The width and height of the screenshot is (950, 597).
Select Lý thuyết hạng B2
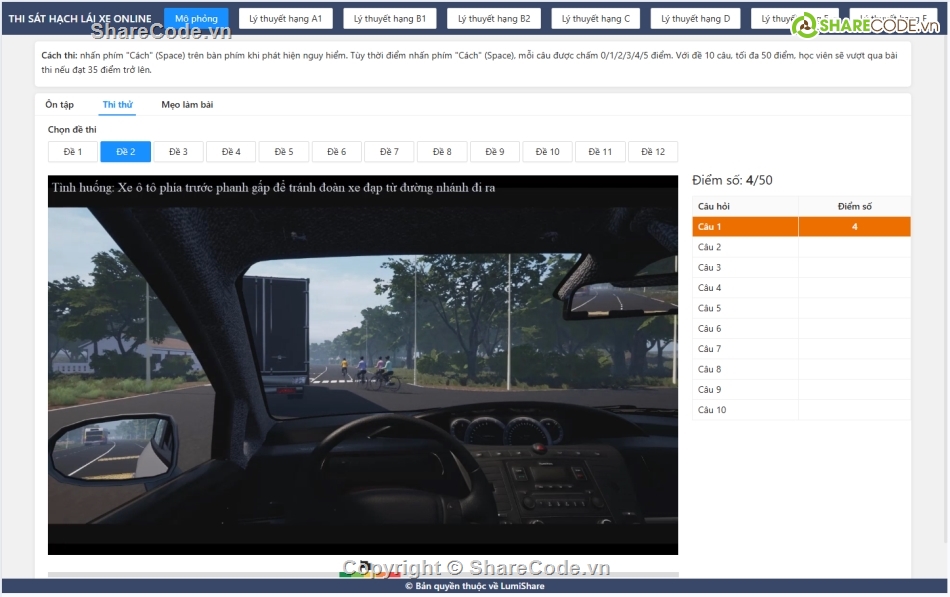(494, 19)
